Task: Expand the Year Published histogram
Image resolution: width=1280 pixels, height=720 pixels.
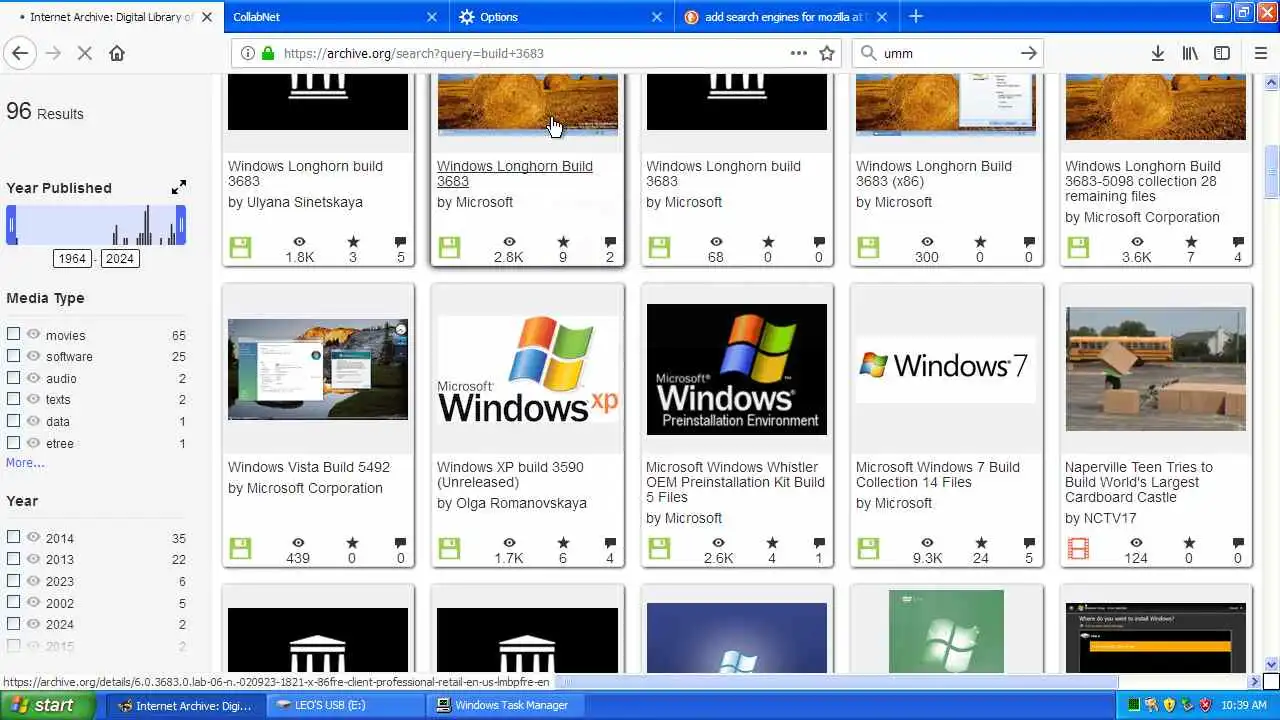Action: [179, 187]
